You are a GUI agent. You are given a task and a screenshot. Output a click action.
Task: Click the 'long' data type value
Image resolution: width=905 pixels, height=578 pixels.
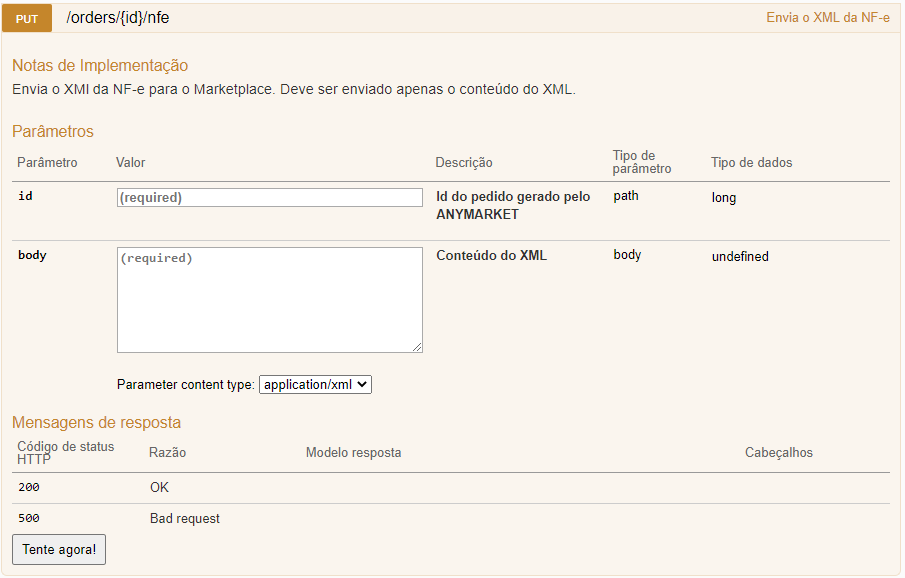tap(724, 197)
